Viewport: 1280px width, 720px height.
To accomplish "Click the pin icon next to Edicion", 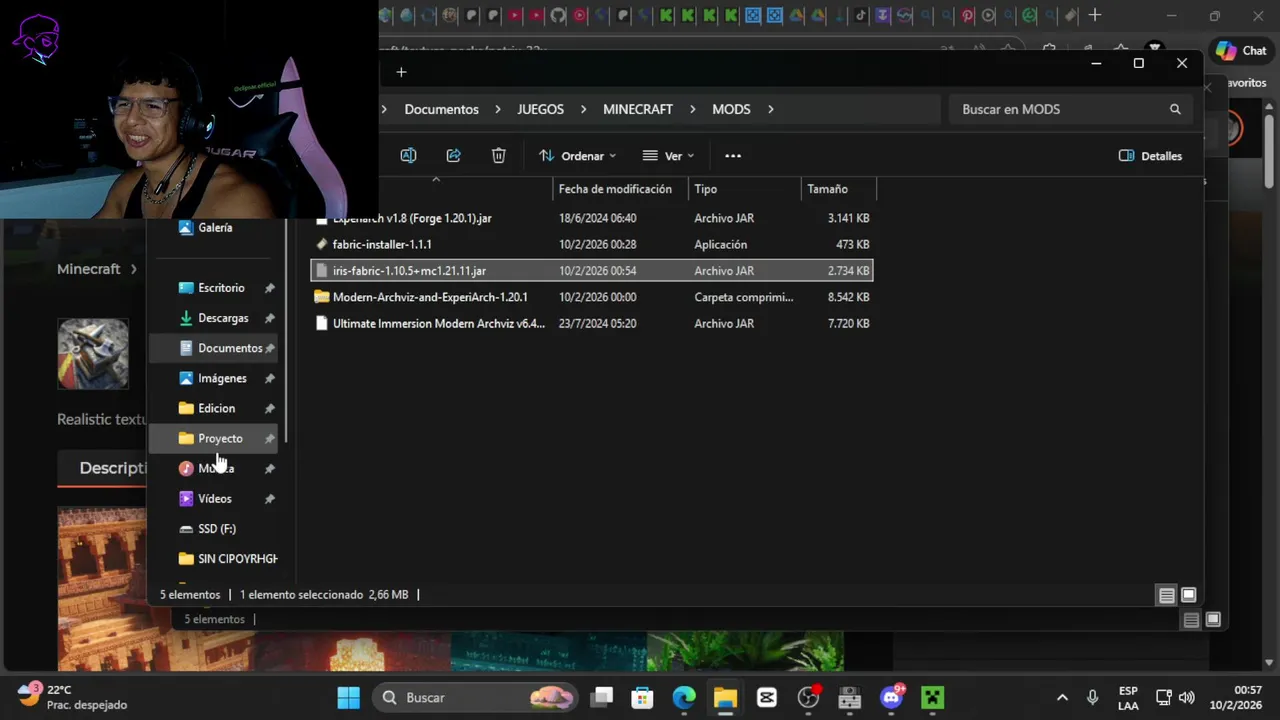I will [269, 408].
